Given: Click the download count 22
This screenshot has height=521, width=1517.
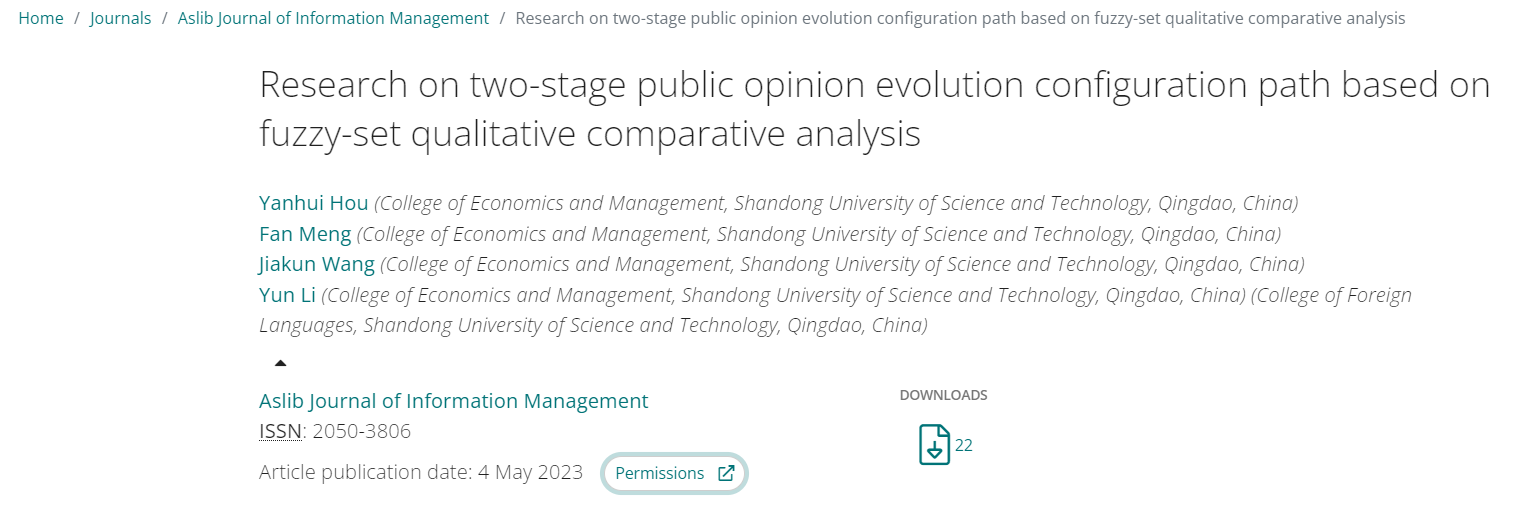Looking at the screenshot, I should tap(964, 445).
